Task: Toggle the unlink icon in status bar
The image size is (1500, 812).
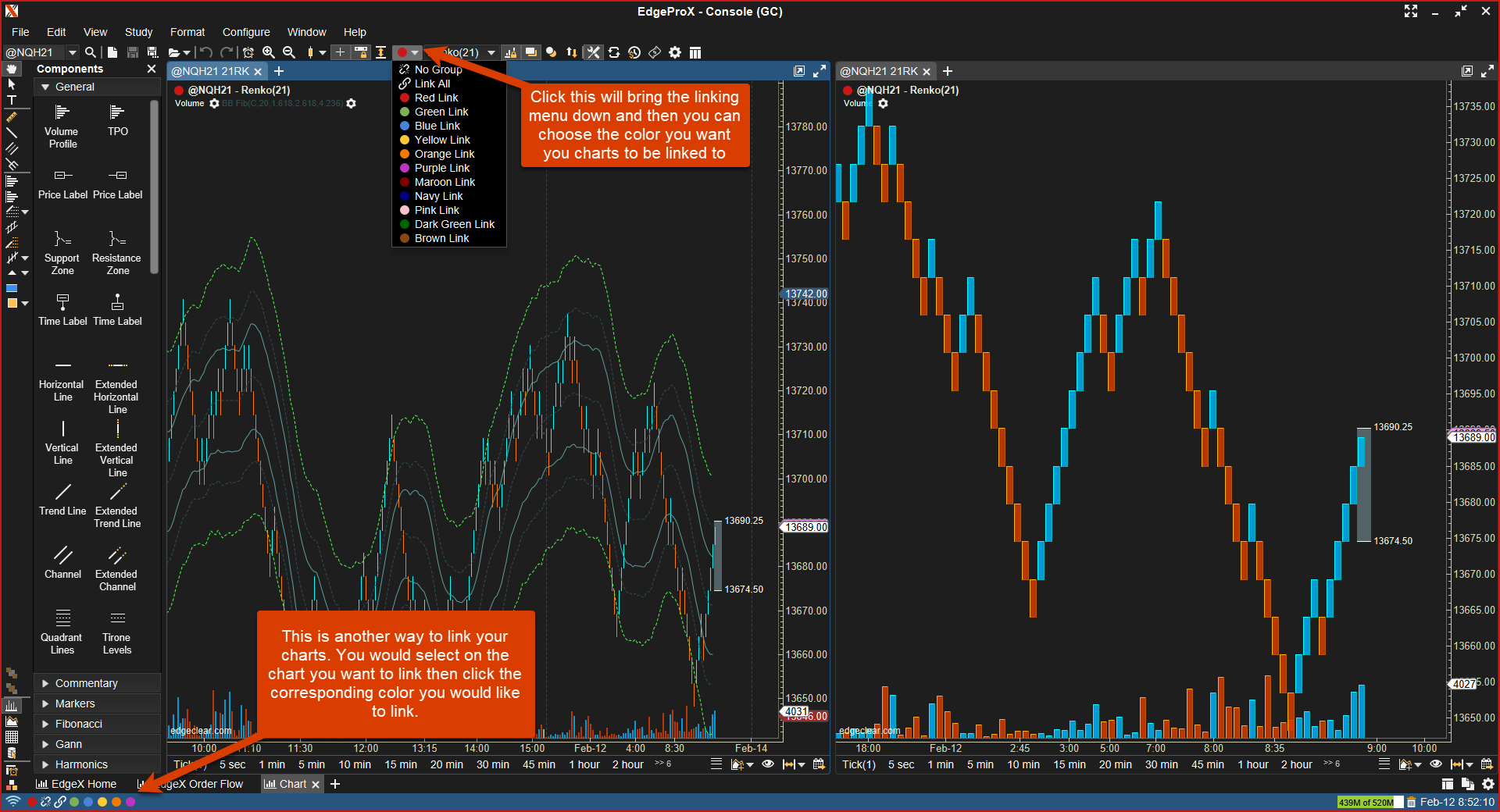Action: 46,802
